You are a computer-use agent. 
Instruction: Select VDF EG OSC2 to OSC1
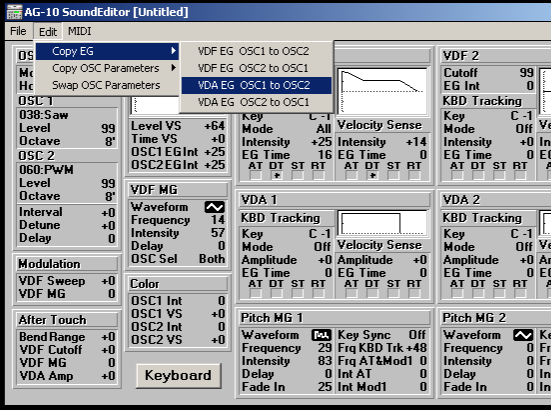256,68
